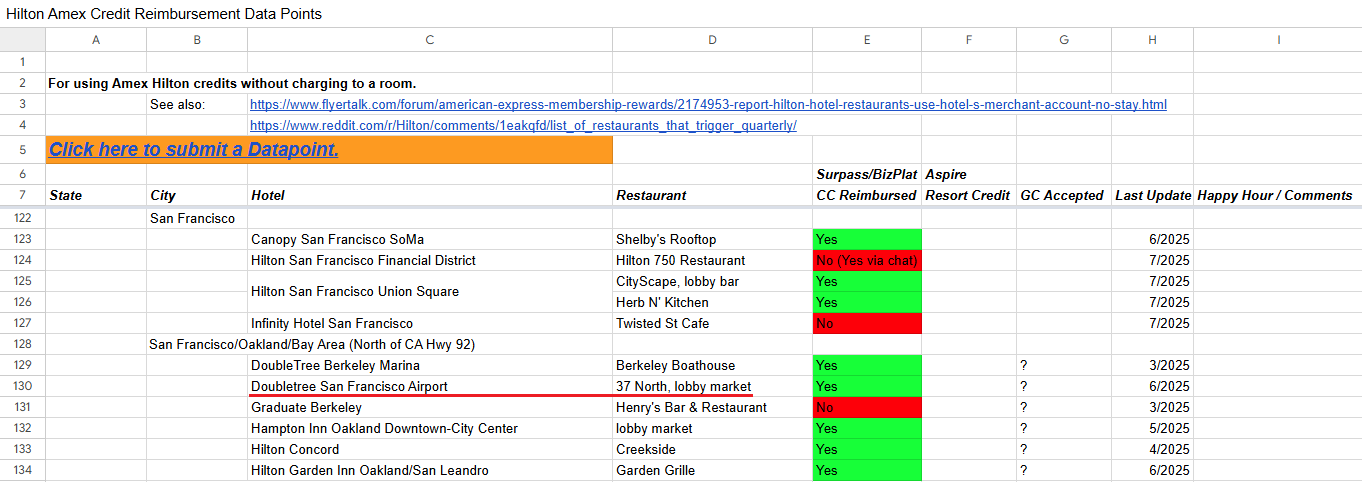Click the 'Happy Hour / Comments' header cell

coord(1274,196)
